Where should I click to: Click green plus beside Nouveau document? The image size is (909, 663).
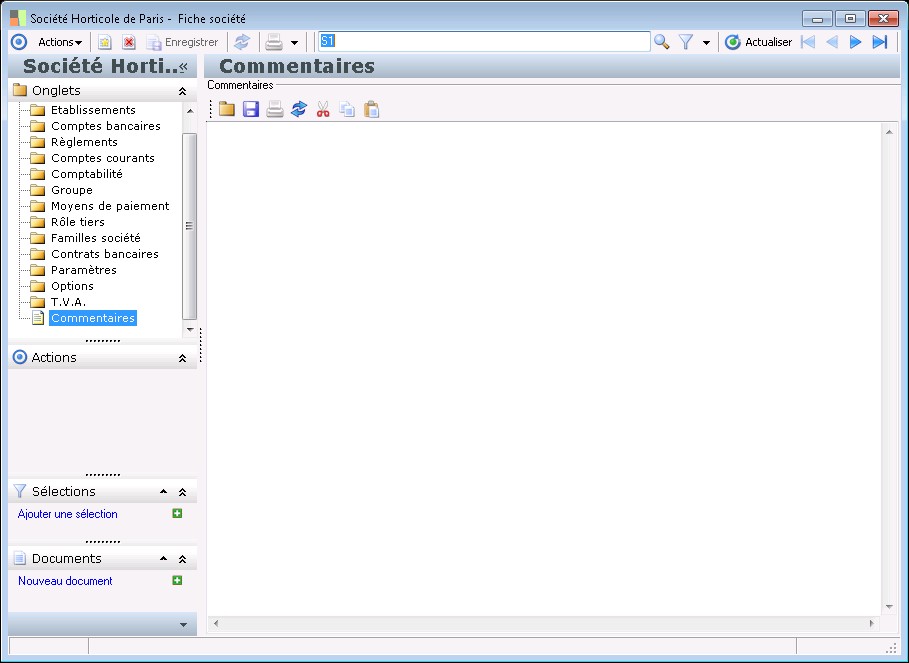177,581
